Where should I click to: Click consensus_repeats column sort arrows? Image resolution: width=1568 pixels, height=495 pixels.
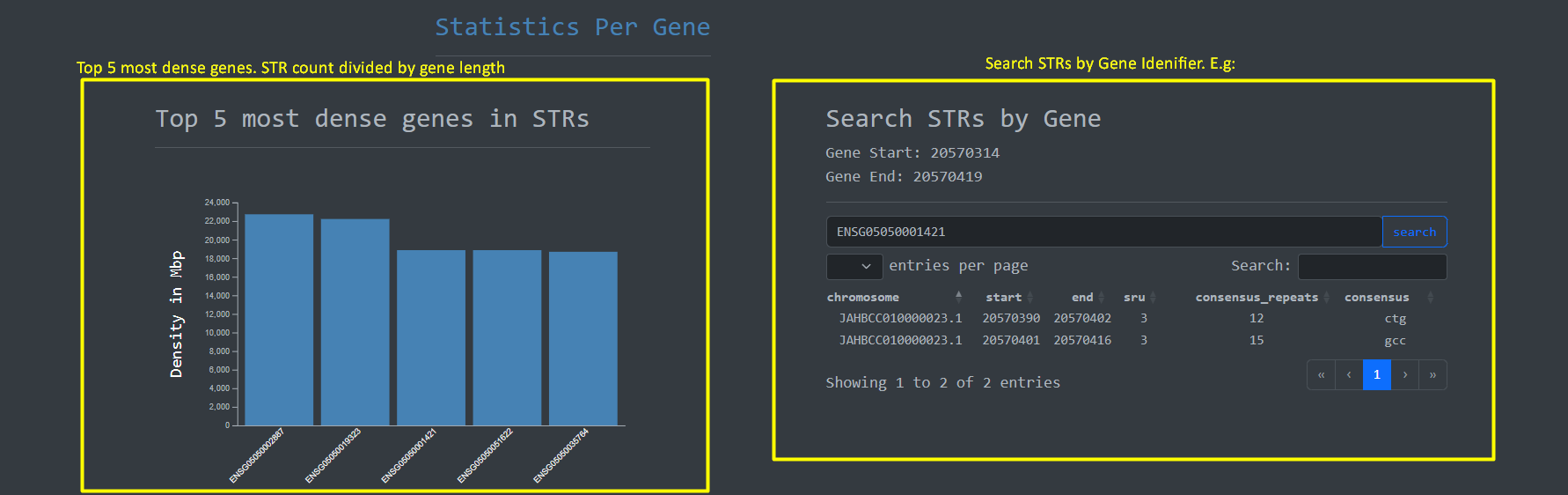tap(1326, 298)
